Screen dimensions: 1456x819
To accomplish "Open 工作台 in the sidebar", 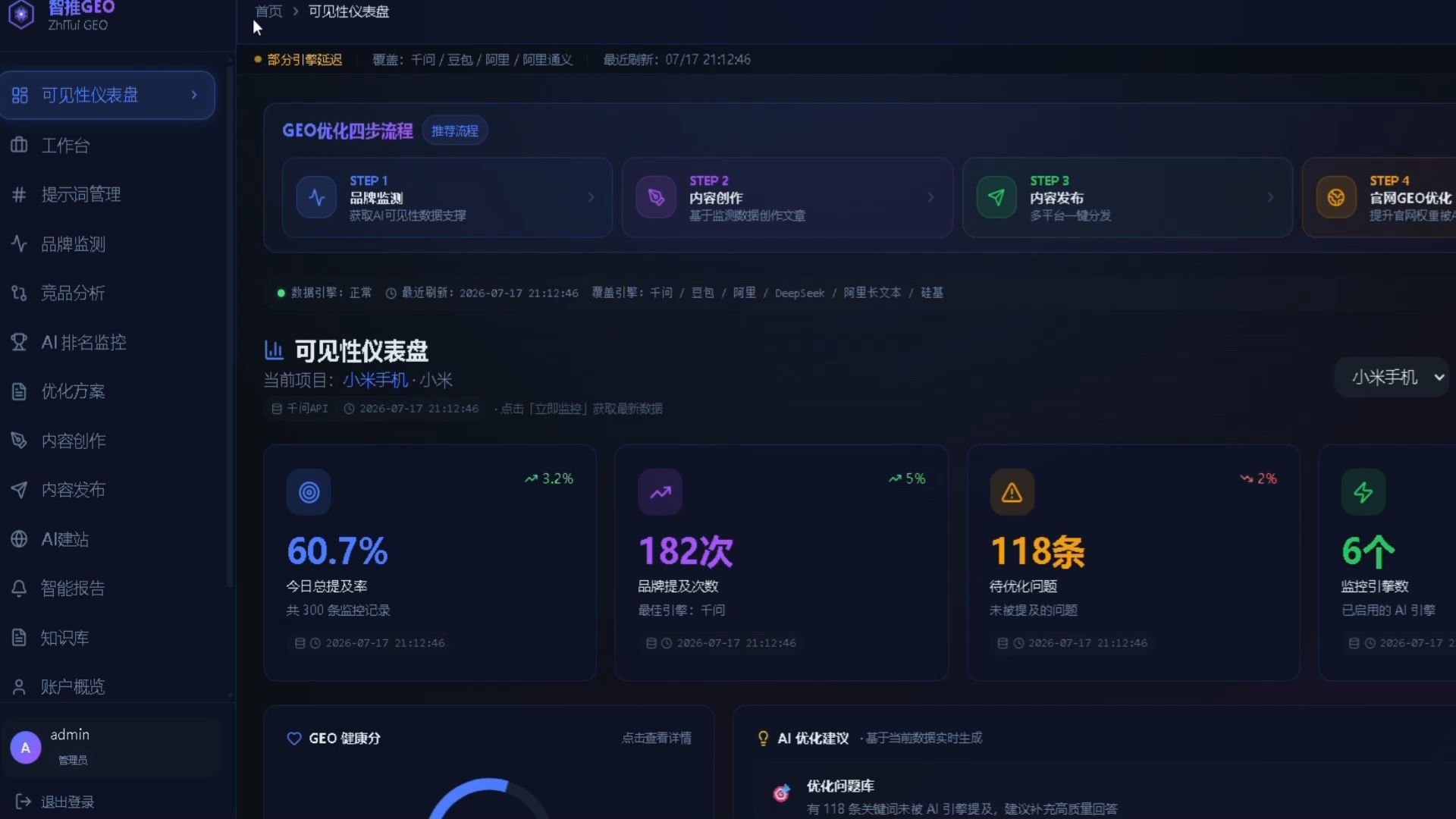I will (108, 145).
